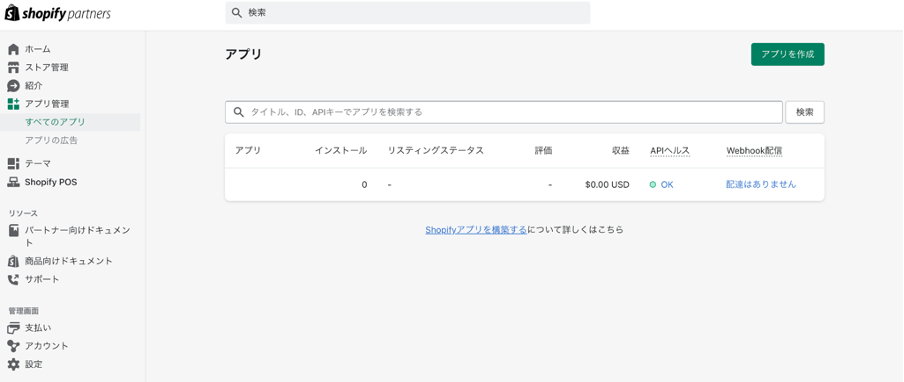This screenshot has width=904, height=382.
Task: Focus the app search field for タイトル、ID、APIキー
Action: click(x=503, y=112)
